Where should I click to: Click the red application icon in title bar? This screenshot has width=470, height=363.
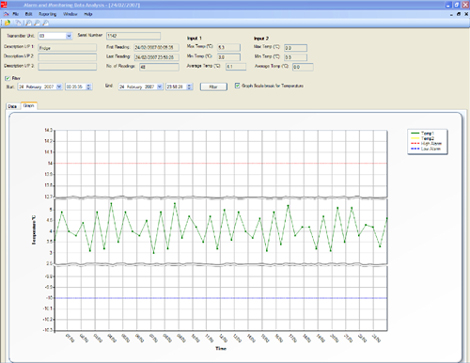[4, 5]
